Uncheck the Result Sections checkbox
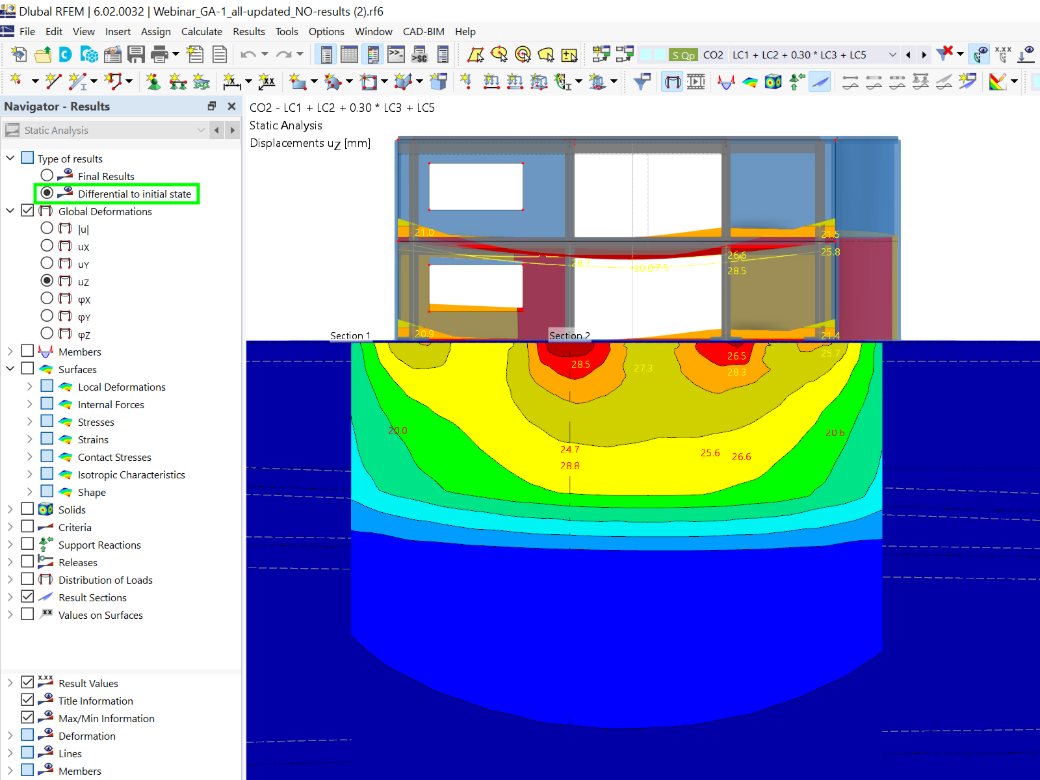 (x=27, y=596)
